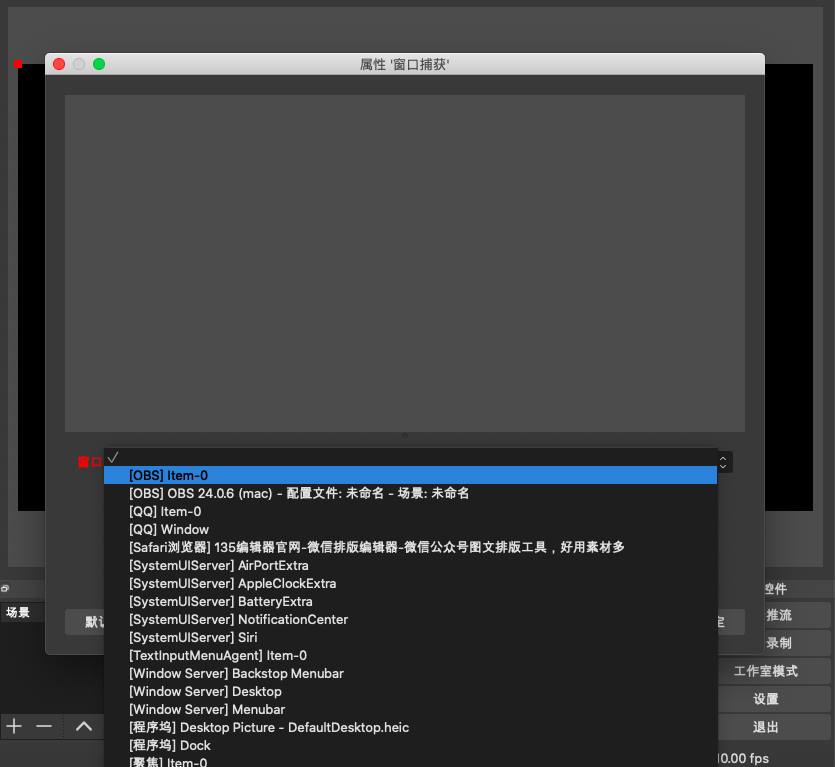This screenshot has width=835, height=767.
Task: Click the preview area in properties dialog
Action: point(405,263)
